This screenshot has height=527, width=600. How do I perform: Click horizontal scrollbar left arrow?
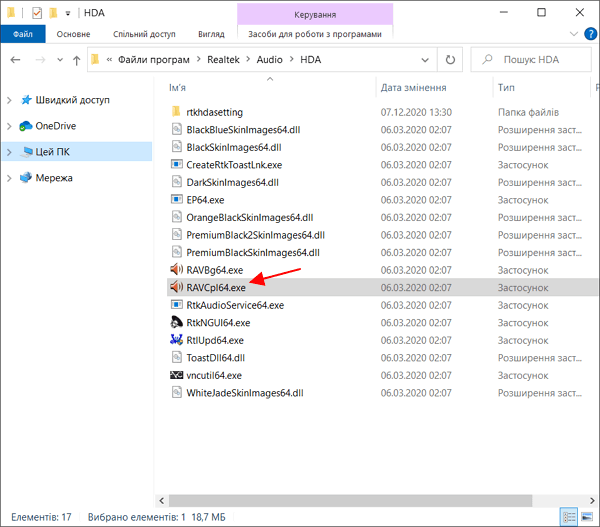pyautogui.click(x=161, y=500)
